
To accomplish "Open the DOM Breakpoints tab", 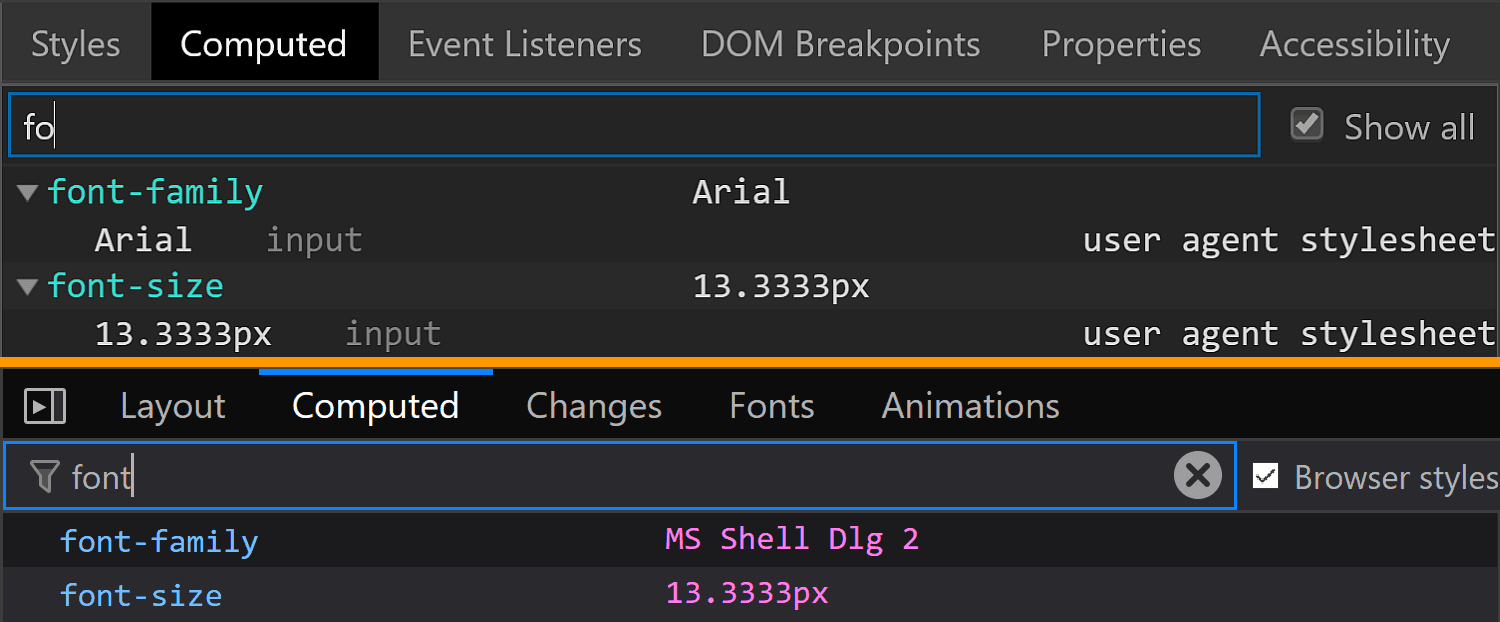I will (841, 44).
